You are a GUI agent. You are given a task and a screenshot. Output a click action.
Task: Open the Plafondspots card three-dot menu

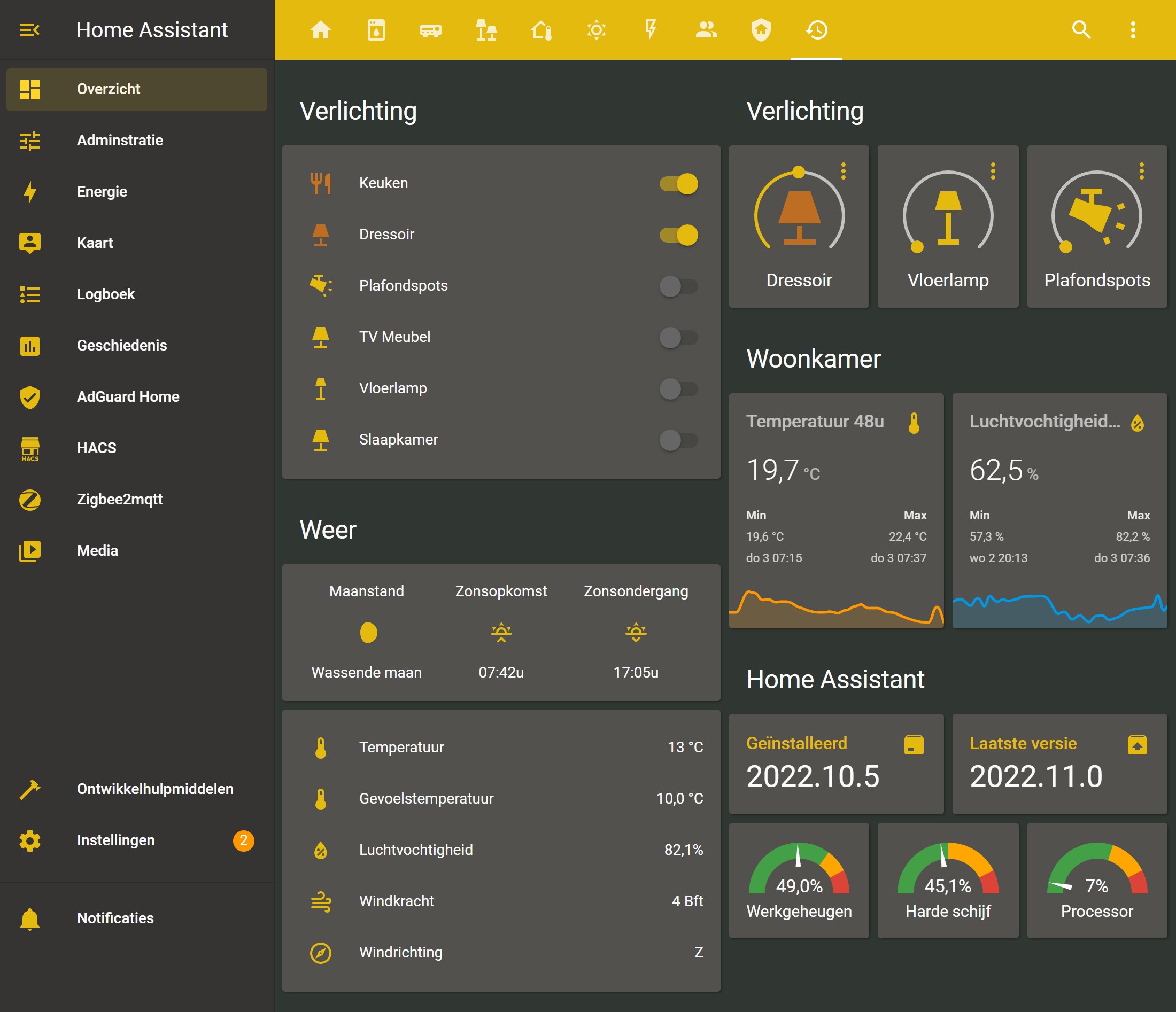pyautogui.click(x=1141, y=171)
